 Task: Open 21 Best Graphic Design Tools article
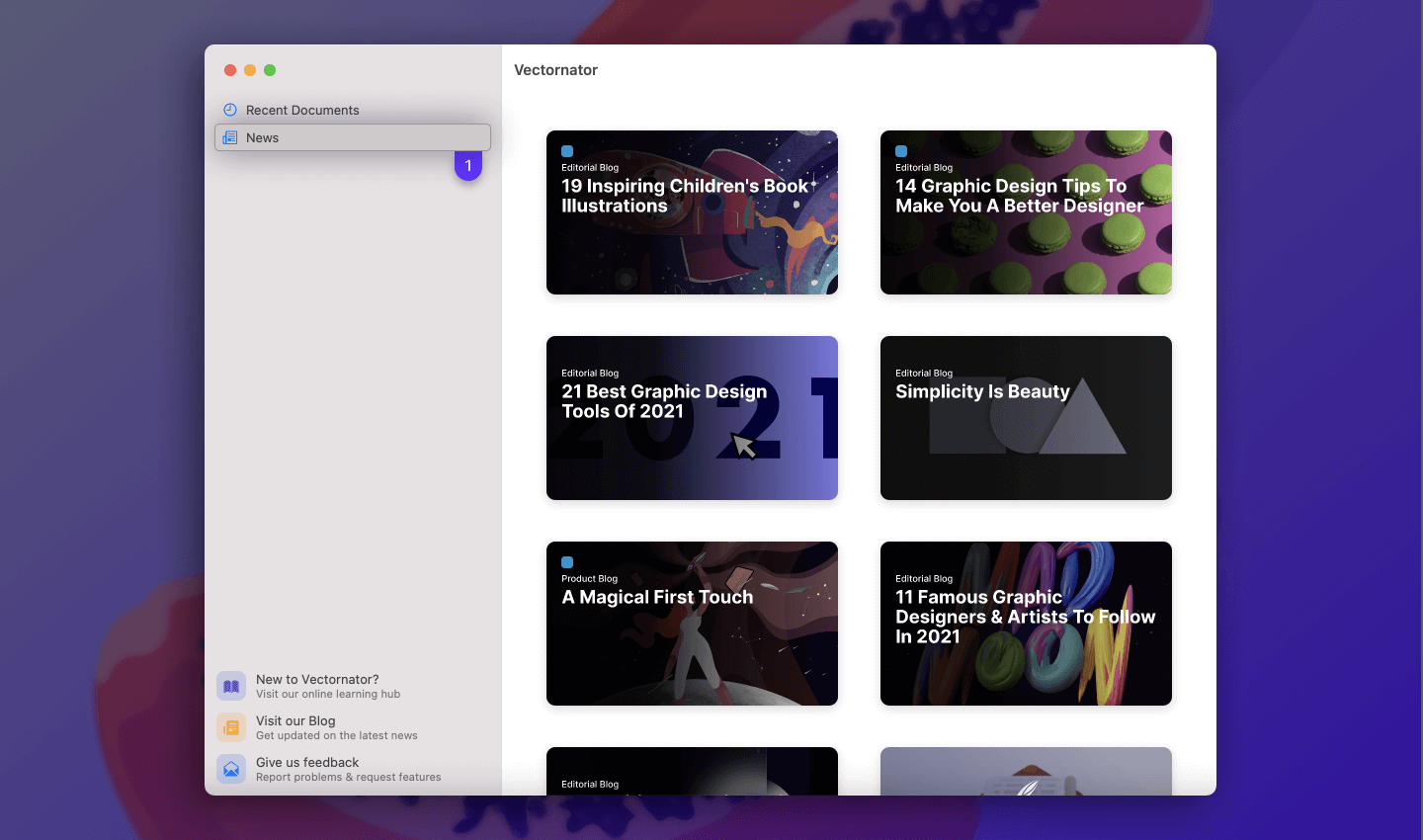point(692,418)
